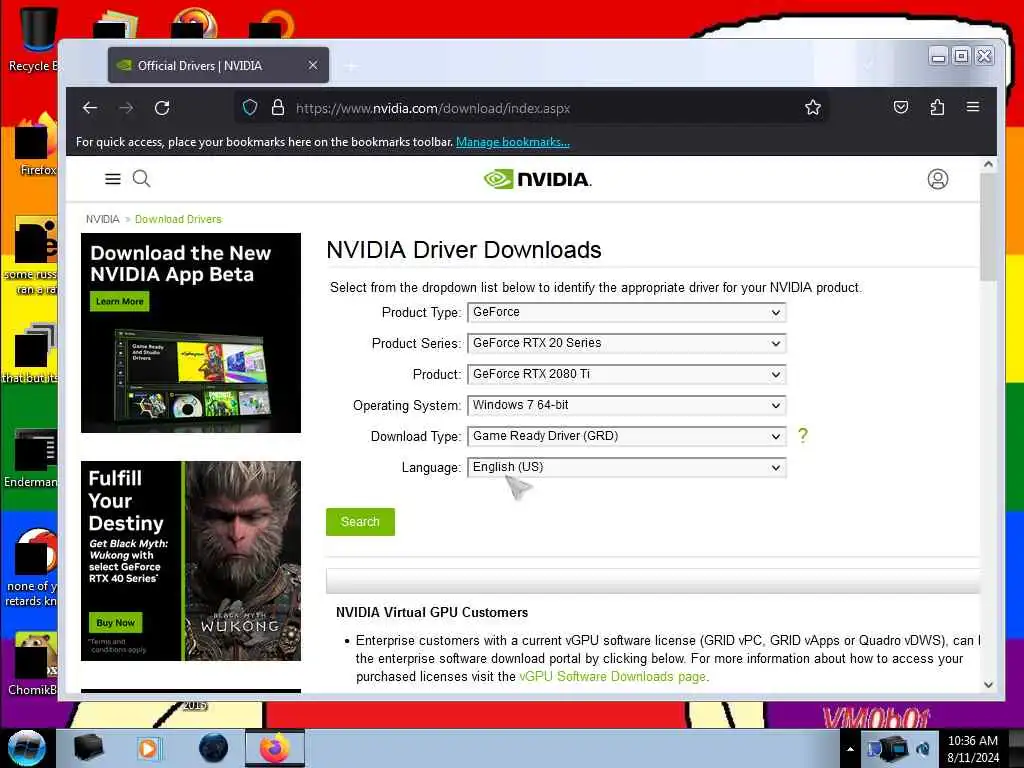Open the Download Type dropdown

(627, 436)
